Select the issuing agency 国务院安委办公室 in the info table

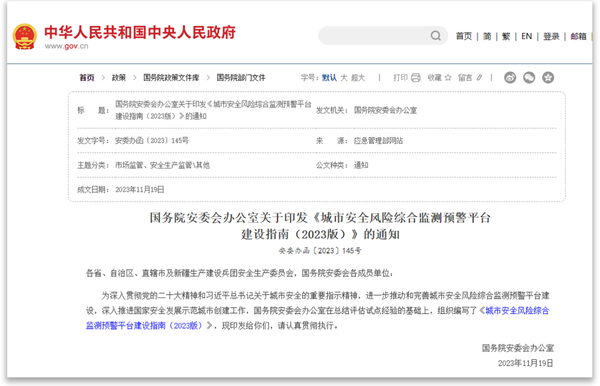(x=385, y=110)
